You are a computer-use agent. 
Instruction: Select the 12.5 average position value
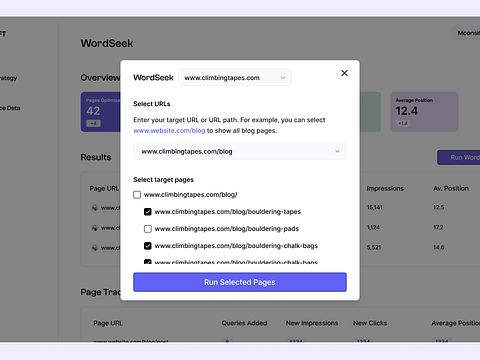point(439,207)
